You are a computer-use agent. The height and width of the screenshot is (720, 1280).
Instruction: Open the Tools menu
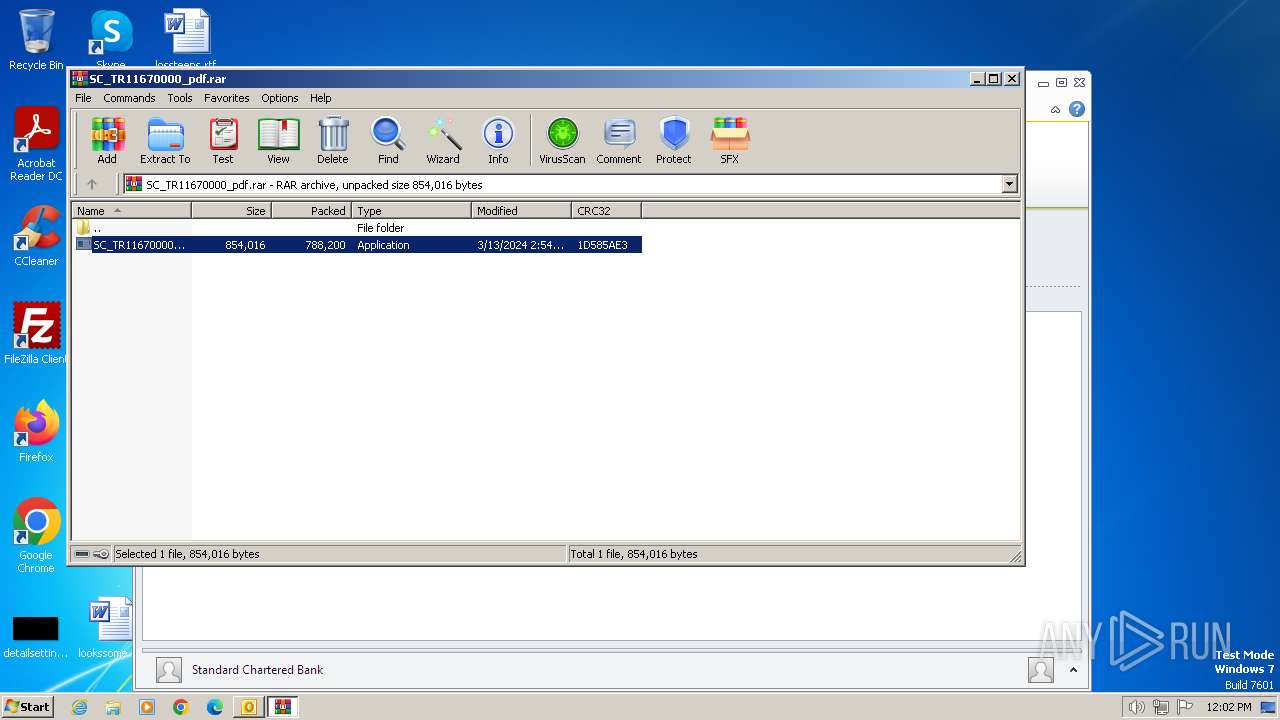coord(180,98)
